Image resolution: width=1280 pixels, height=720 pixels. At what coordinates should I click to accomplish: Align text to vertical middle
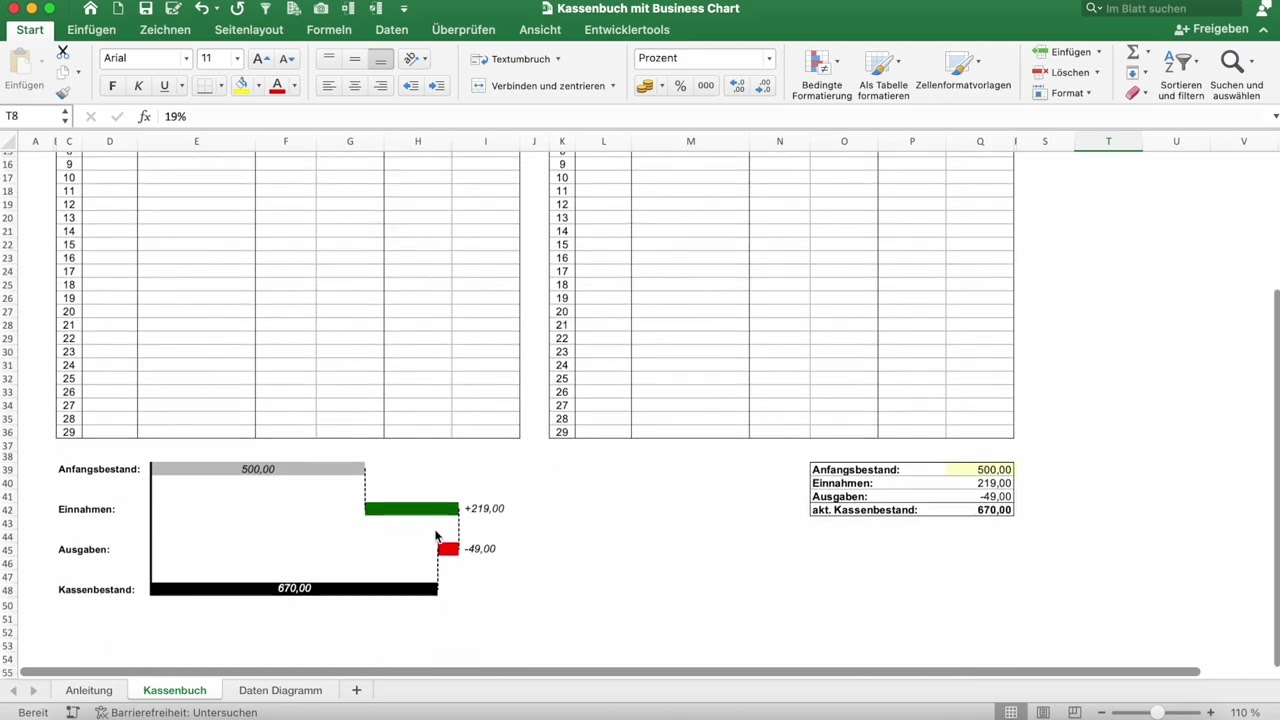click(354, 59)
